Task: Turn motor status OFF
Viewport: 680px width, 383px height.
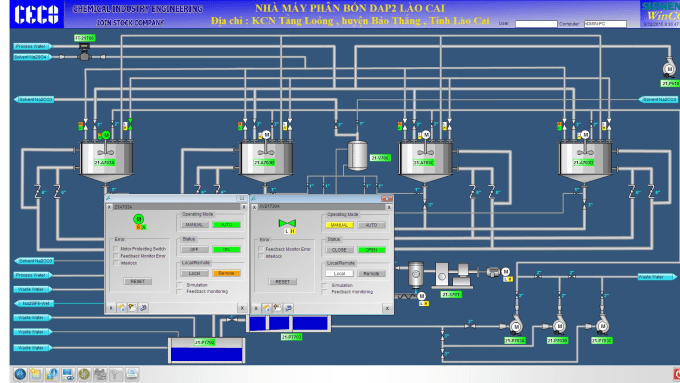Action: click(194, 249)
